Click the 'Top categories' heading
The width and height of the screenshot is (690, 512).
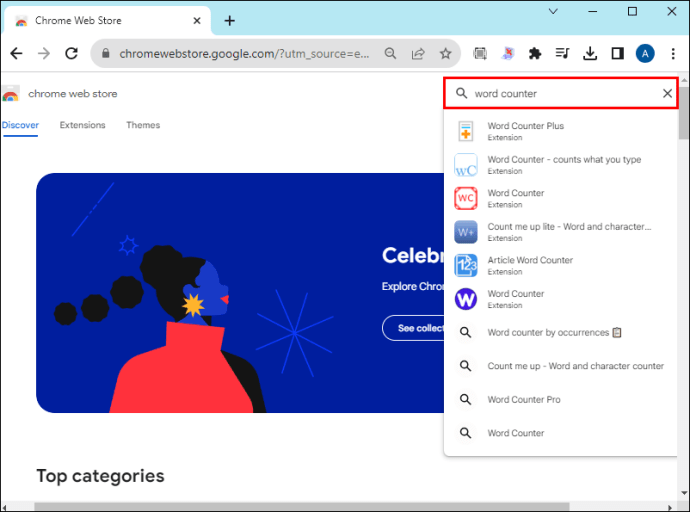pos(100,476)
